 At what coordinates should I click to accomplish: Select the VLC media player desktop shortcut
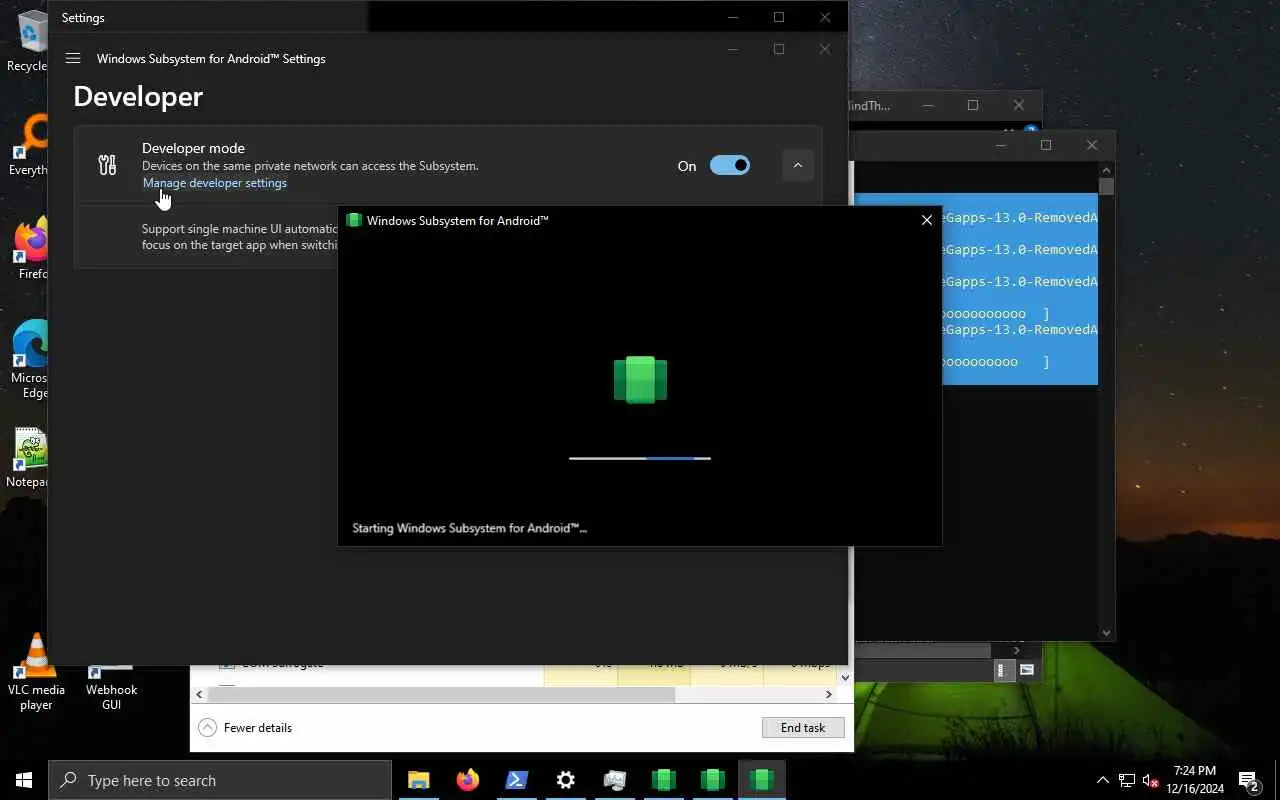36,672
